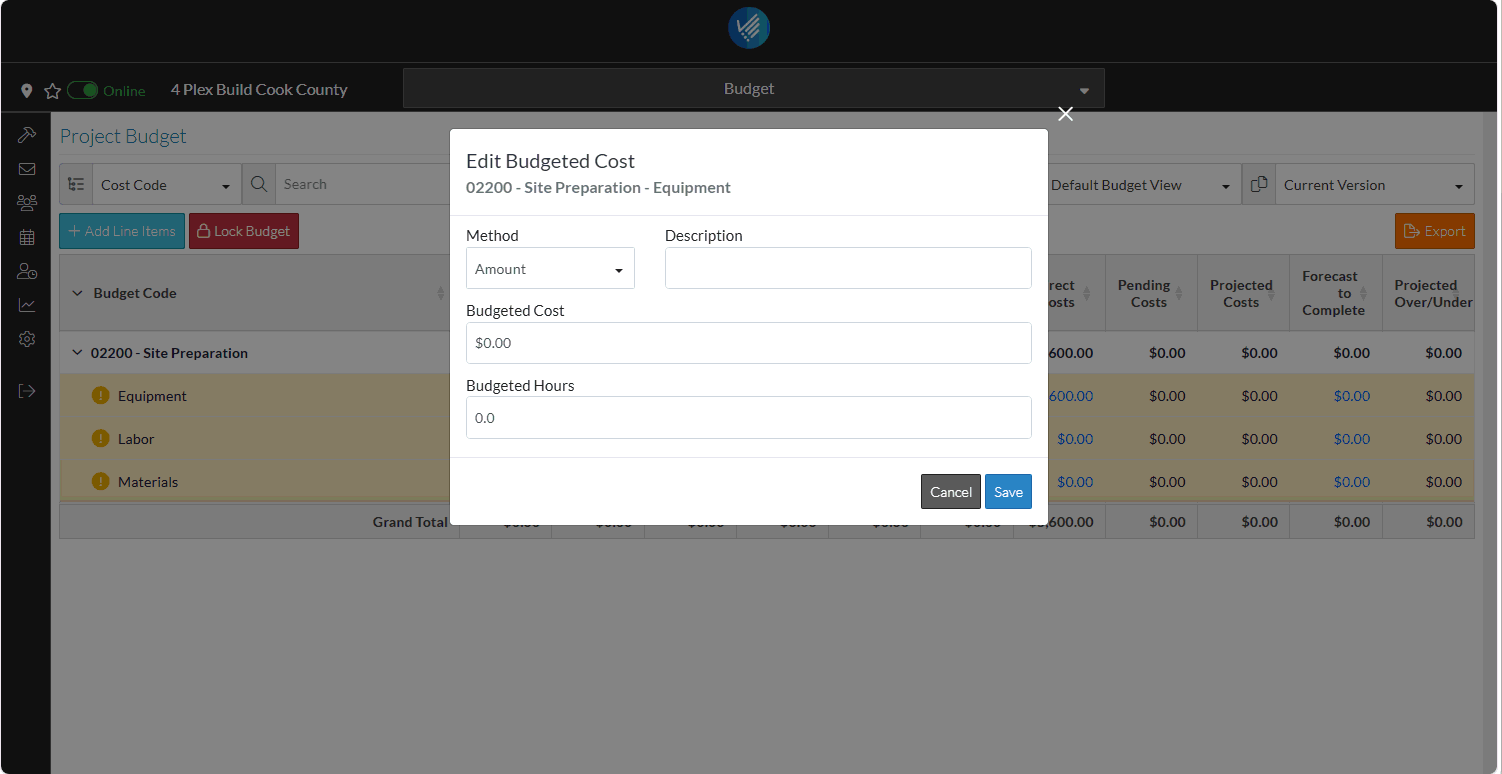Viewport: 1502px width, 774px height.
Task: Click the user clock timesheet icon
Action: (27, 271)
